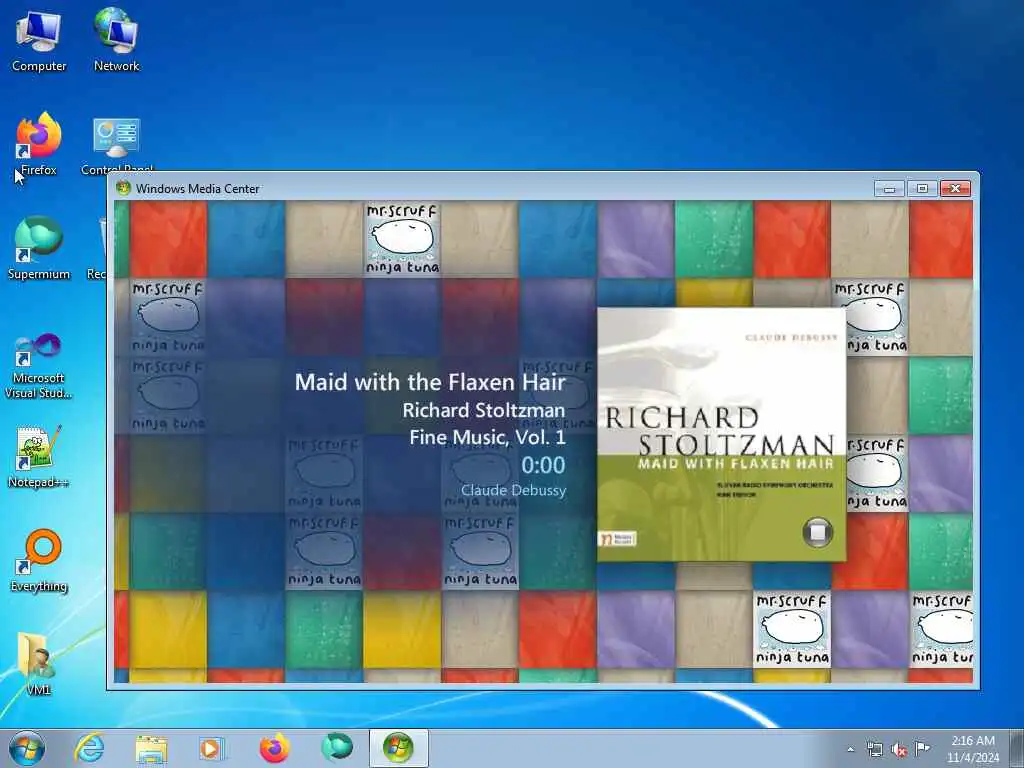Open the VM1 folder on the desktop
This screenshot has width=1024, height=768.
[x=39, y=663]
